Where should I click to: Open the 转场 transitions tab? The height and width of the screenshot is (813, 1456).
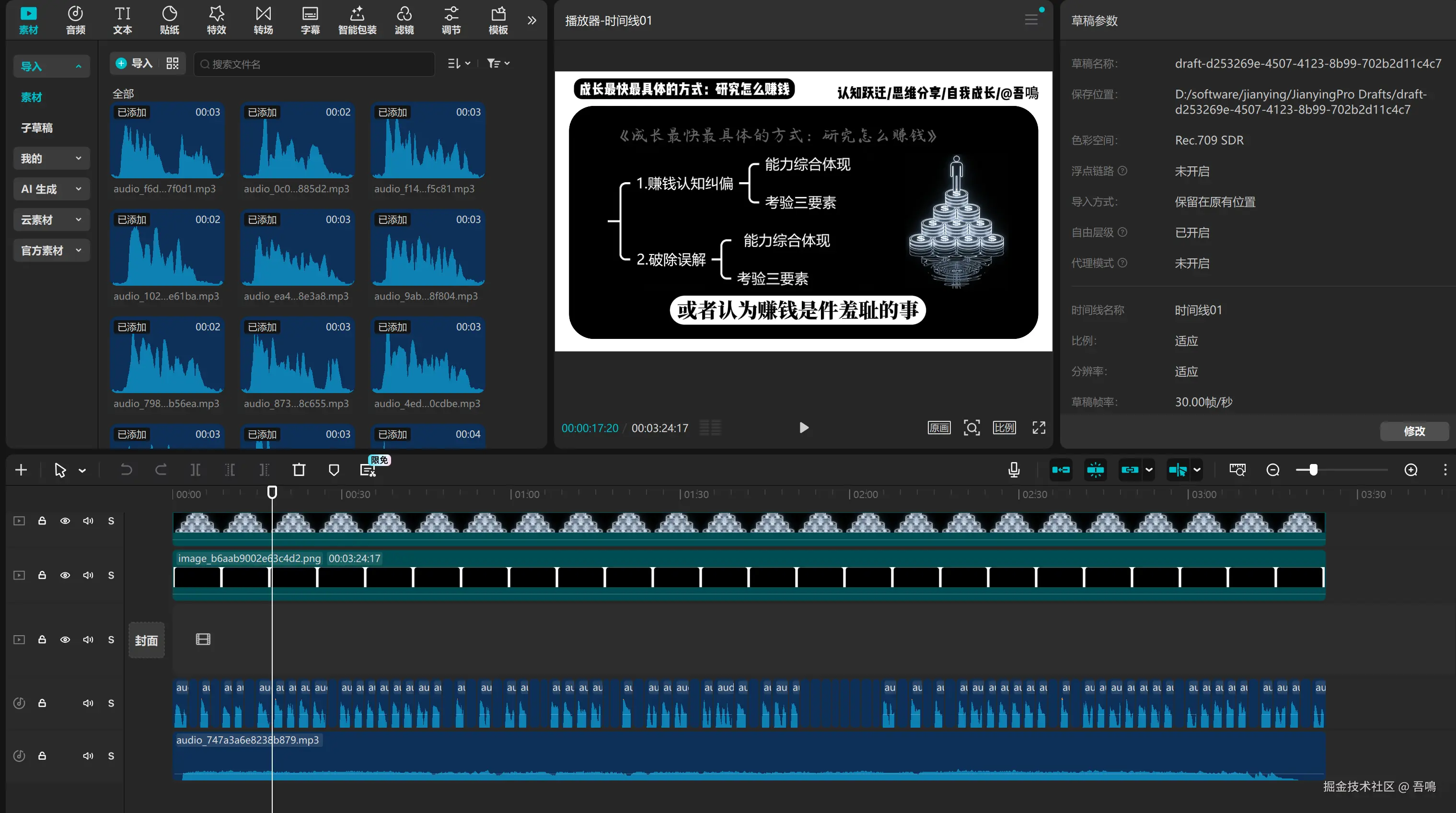[x=264, y=20]
